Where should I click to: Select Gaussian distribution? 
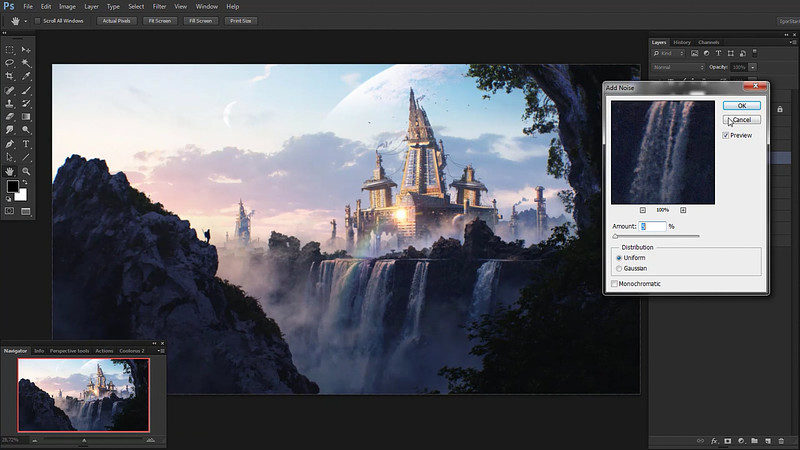point(619,268)
